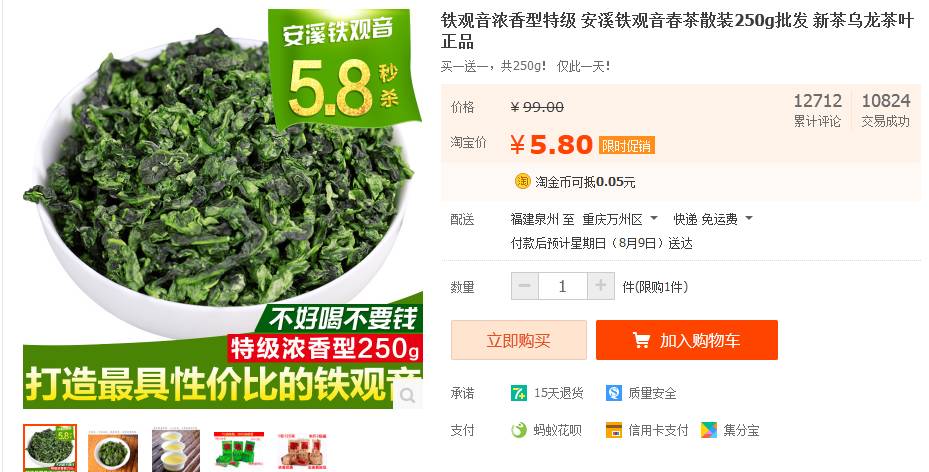Click the 限时促销 promotion tag
This screenshot has width=929, height=472.
[627, 145]
